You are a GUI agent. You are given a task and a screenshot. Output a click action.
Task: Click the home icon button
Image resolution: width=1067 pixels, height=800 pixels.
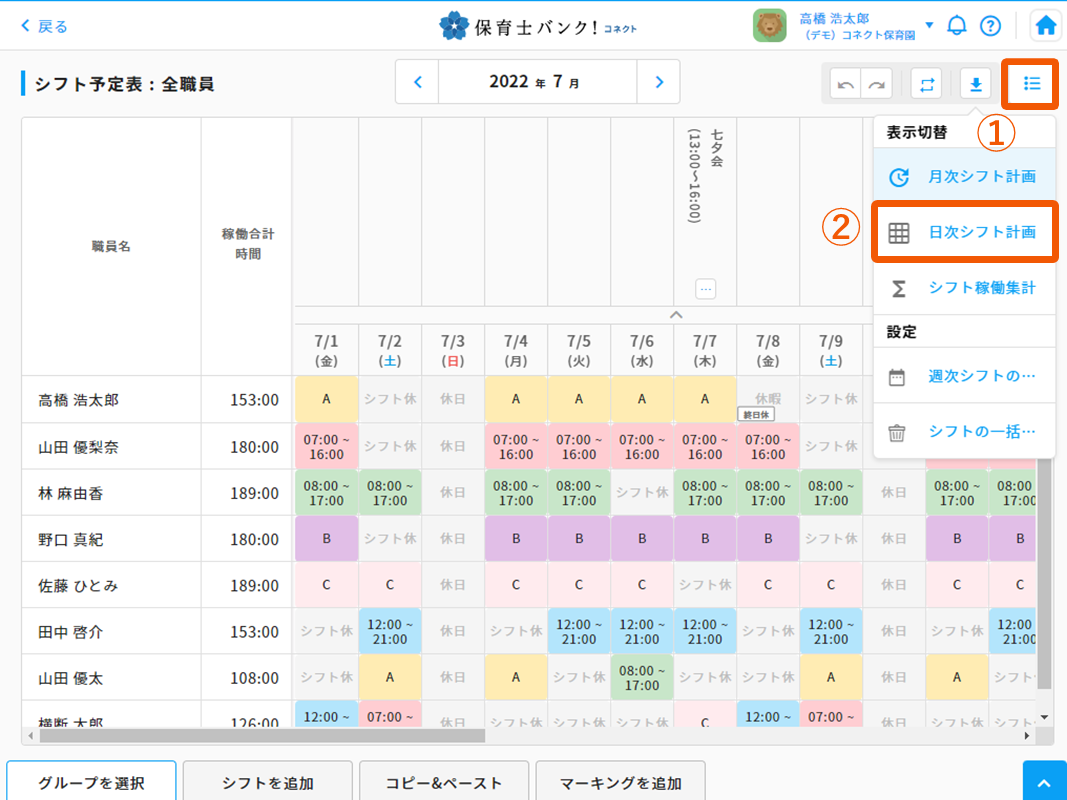1046,26
